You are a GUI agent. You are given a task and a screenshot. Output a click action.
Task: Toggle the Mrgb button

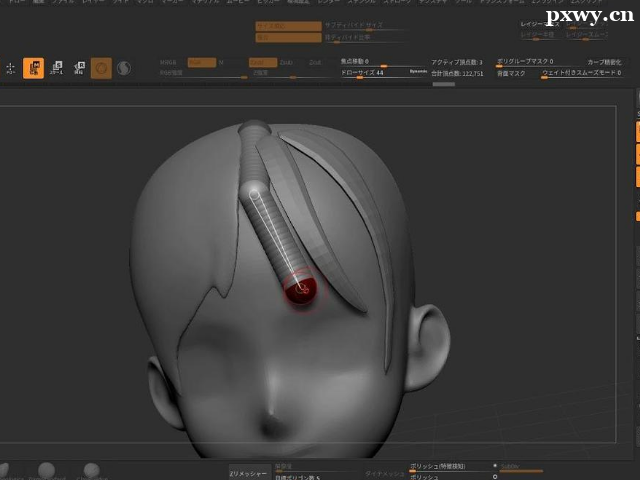(169, 62)
